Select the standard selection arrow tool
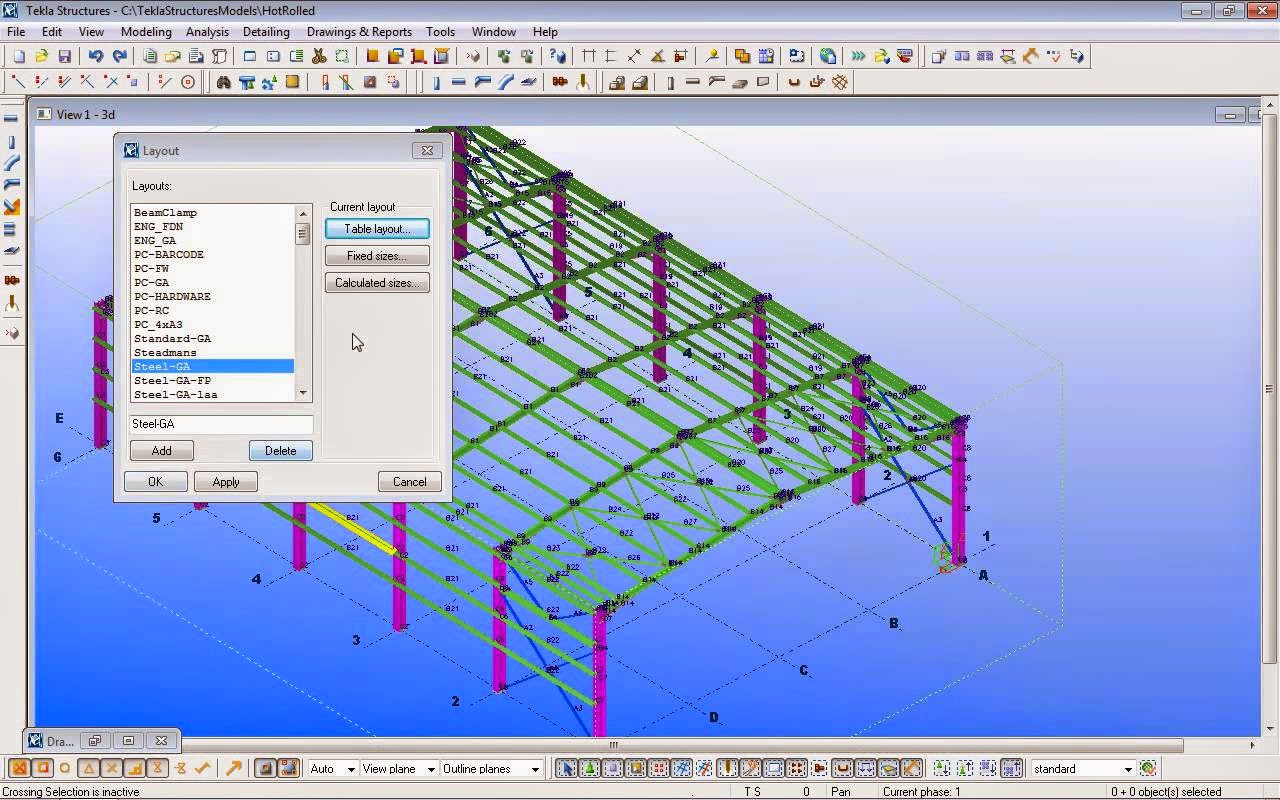Image resolution: width=1280 pixels, height=800 pixels. [566, 768]
